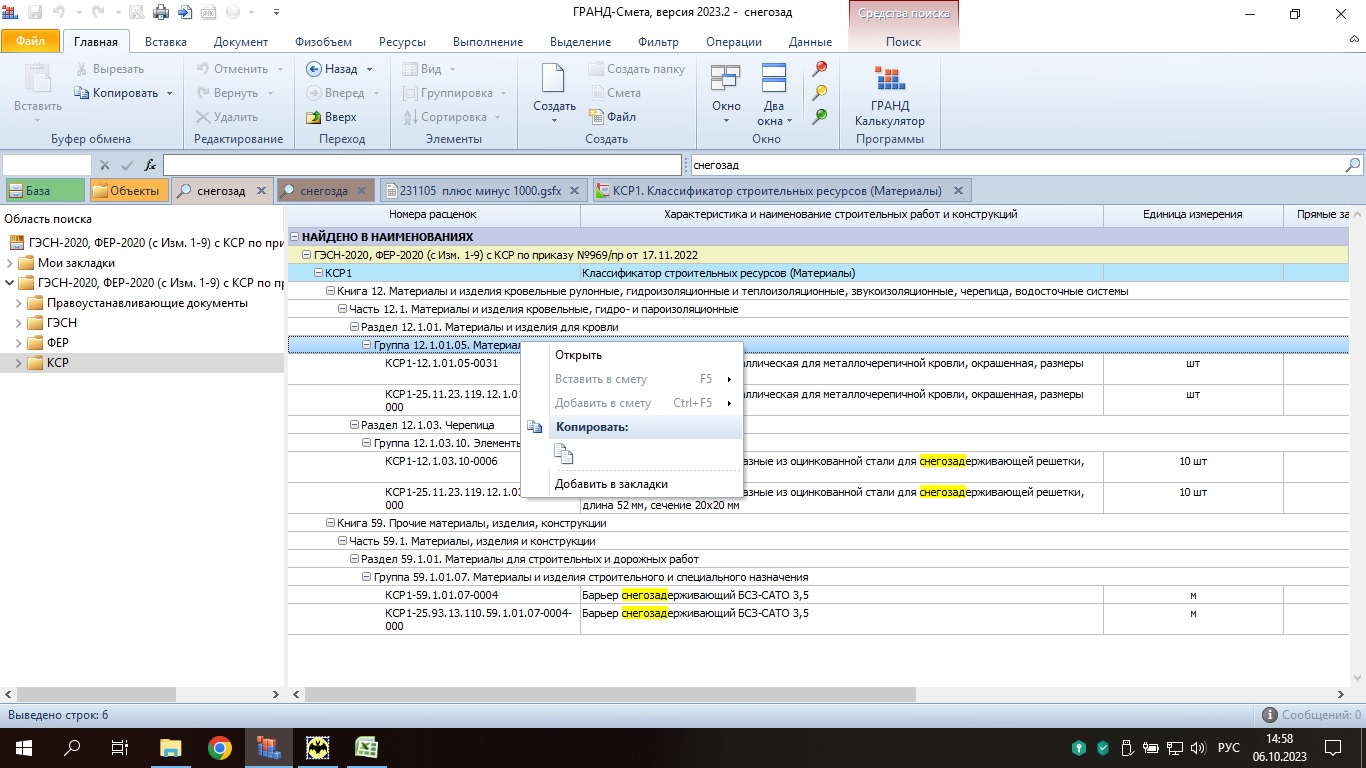This screenshot has width=1366, height=768.
Task: Click the formula input field
Action: [x=422, y=165]
